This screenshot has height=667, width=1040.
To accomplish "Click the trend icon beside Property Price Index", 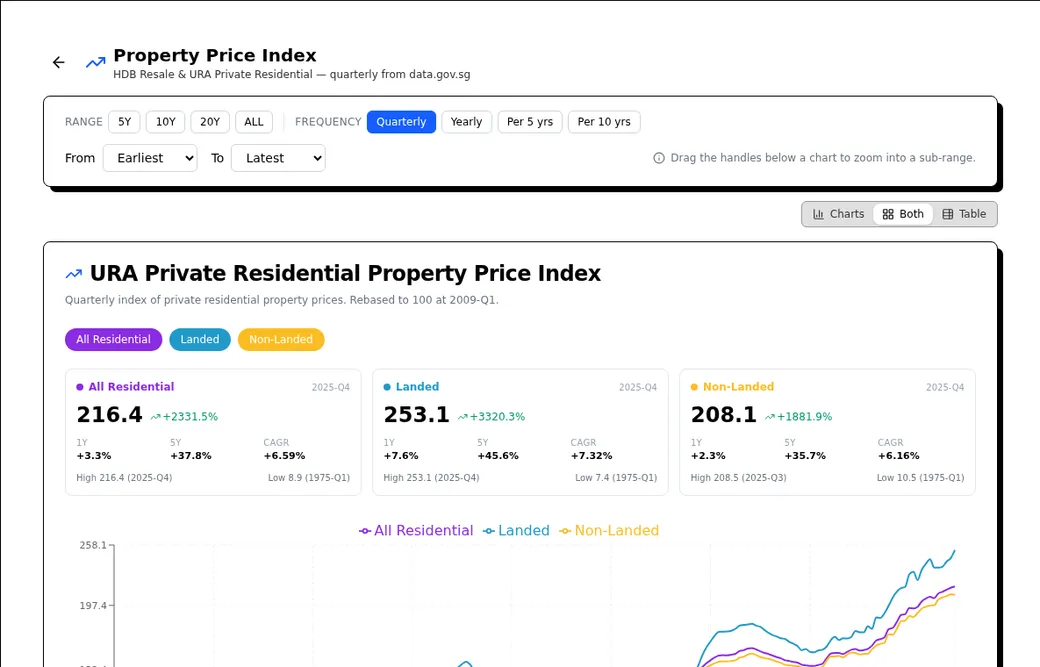I will point(96,62).
